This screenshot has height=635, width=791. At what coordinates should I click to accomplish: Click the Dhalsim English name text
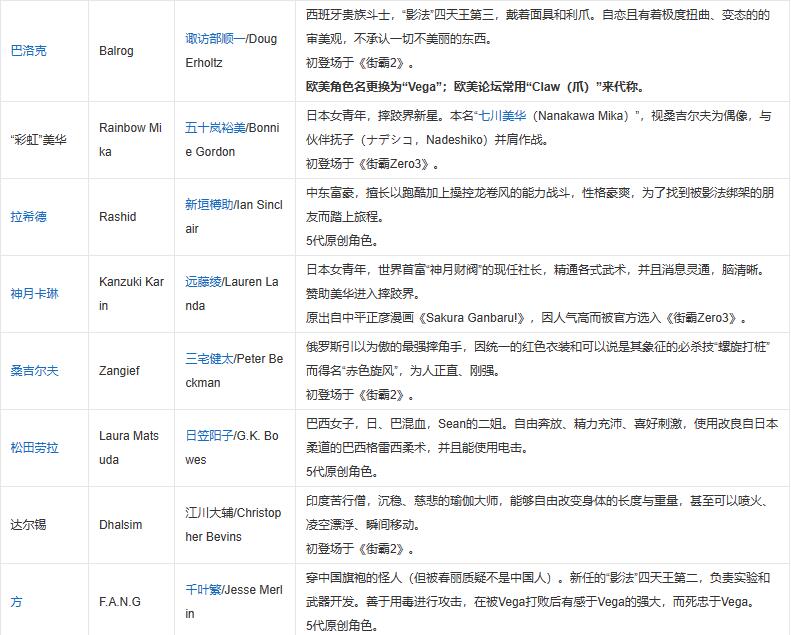(121, 525)
